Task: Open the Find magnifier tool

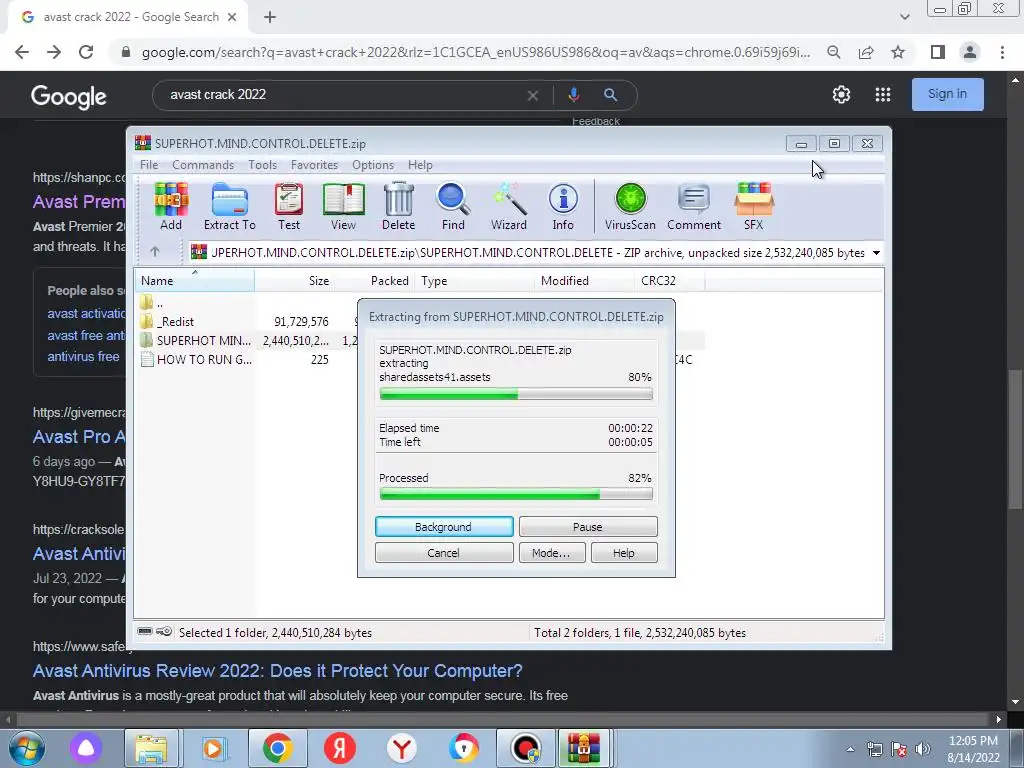Action: pos(453,206)
